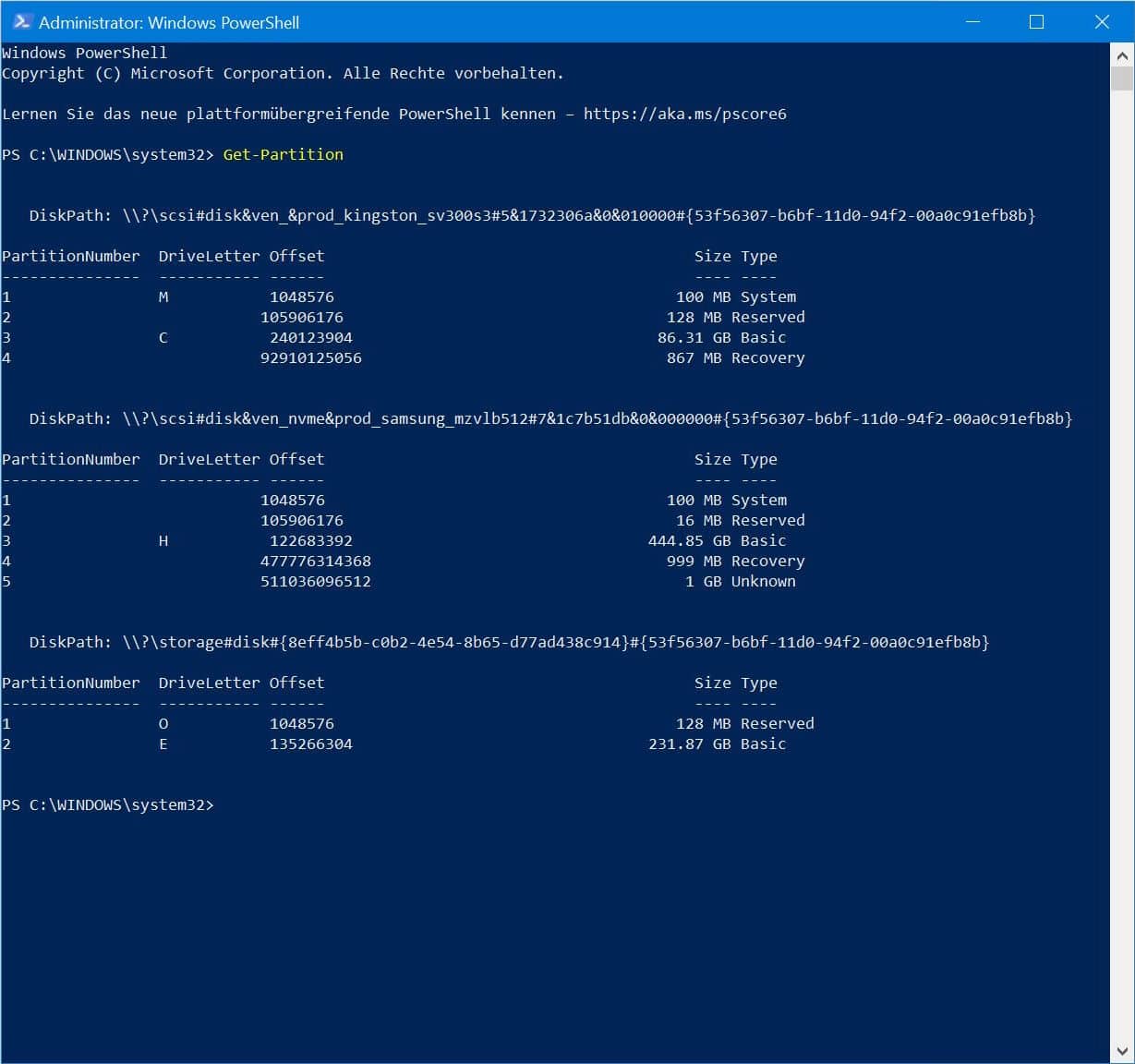The height and width of the screenshot is (1064, 1135).
Task: Click the scrollbar down arrow
Action: (1121, 1052)
